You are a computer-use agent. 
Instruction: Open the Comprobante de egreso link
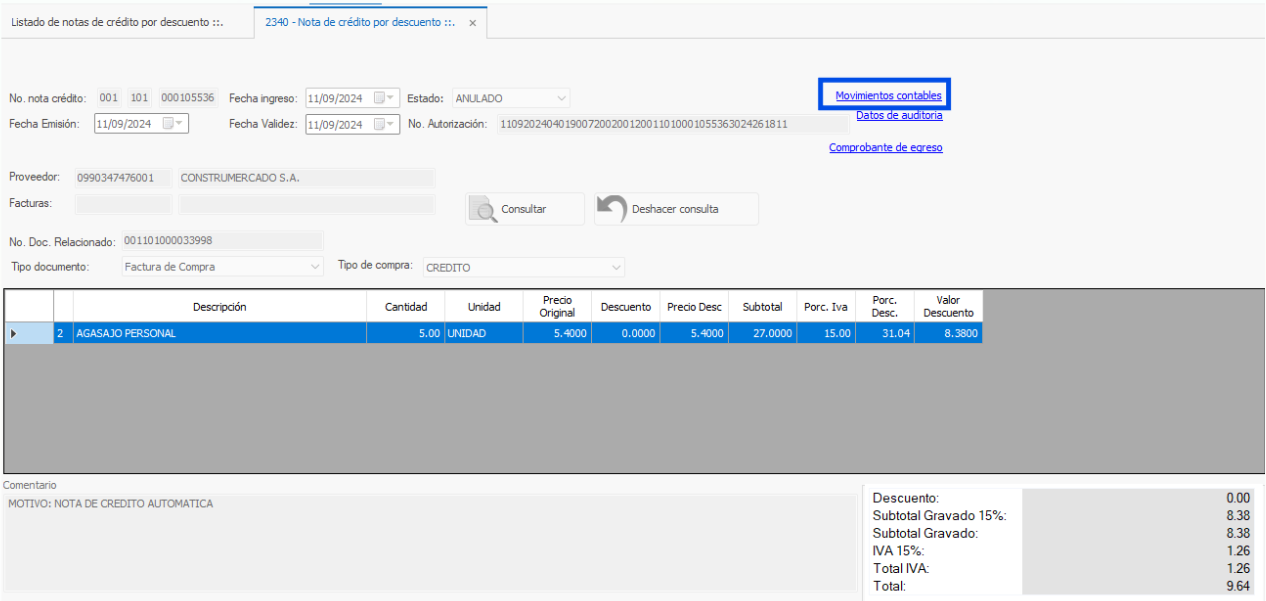pos(885,148)
